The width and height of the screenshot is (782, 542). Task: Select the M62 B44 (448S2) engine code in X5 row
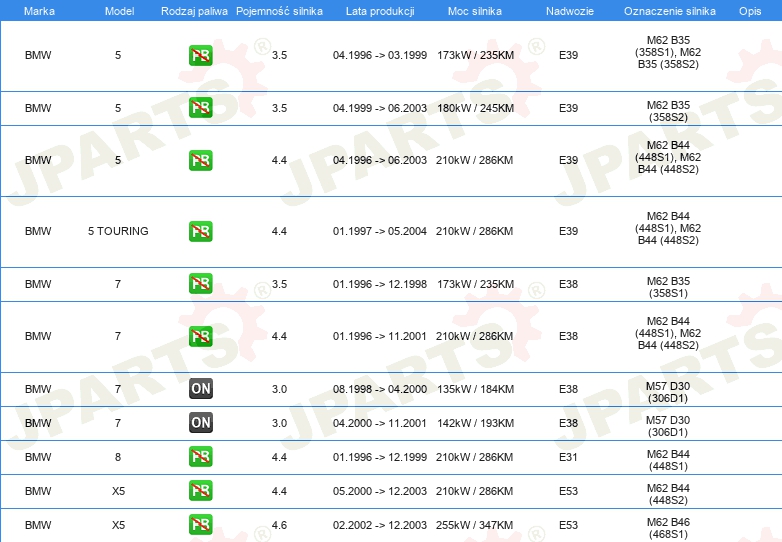point(668,494)
